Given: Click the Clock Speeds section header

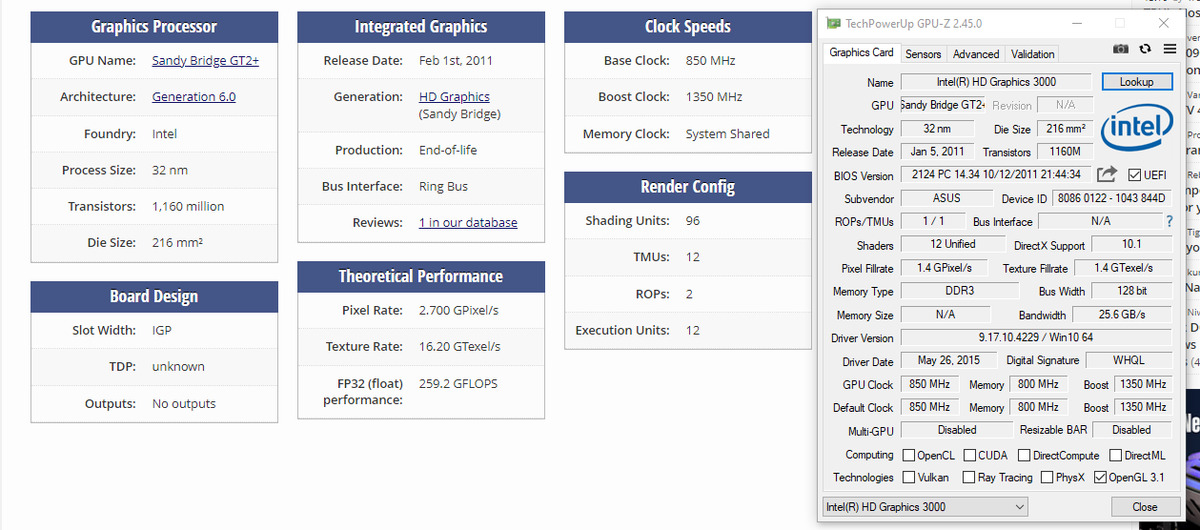Looking at the screenshot, I should coord(688,27).
